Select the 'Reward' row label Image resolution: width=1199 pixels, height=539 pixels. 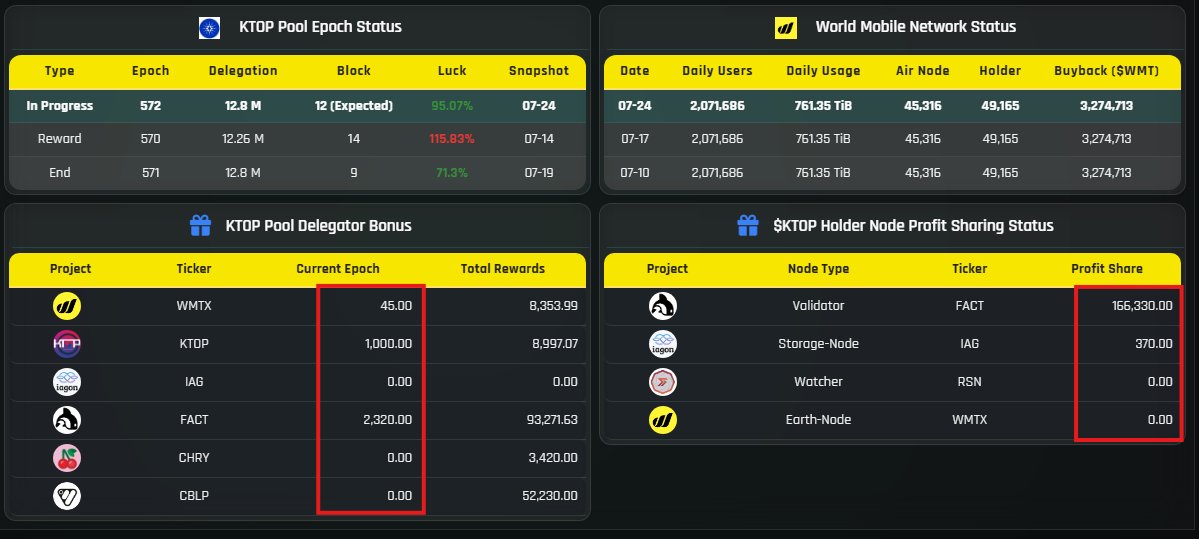click(x=60, y=139)
